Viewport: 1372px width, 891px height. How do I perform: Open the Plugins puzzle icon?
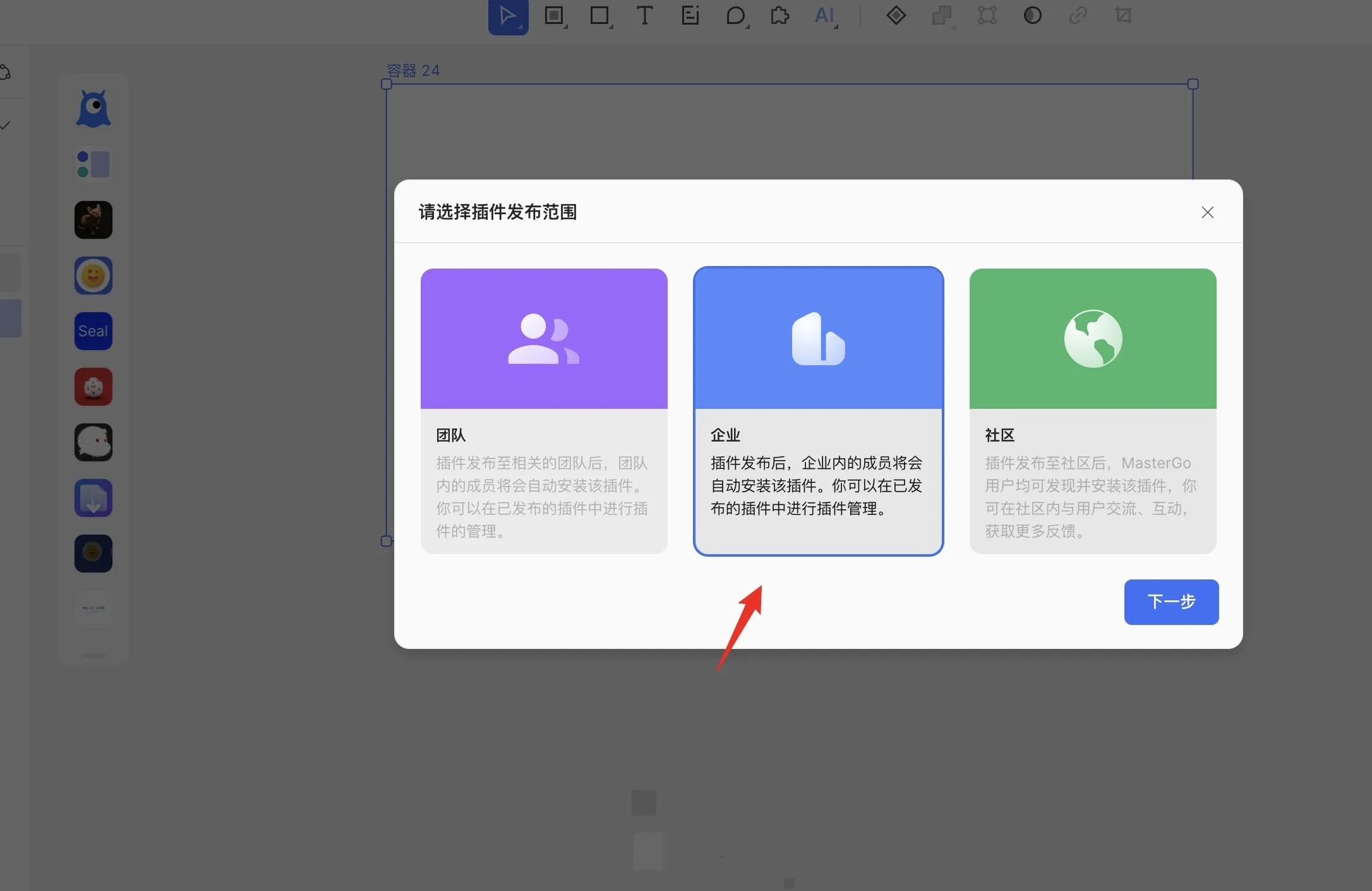pyautogui.click(x=779, y=15)
